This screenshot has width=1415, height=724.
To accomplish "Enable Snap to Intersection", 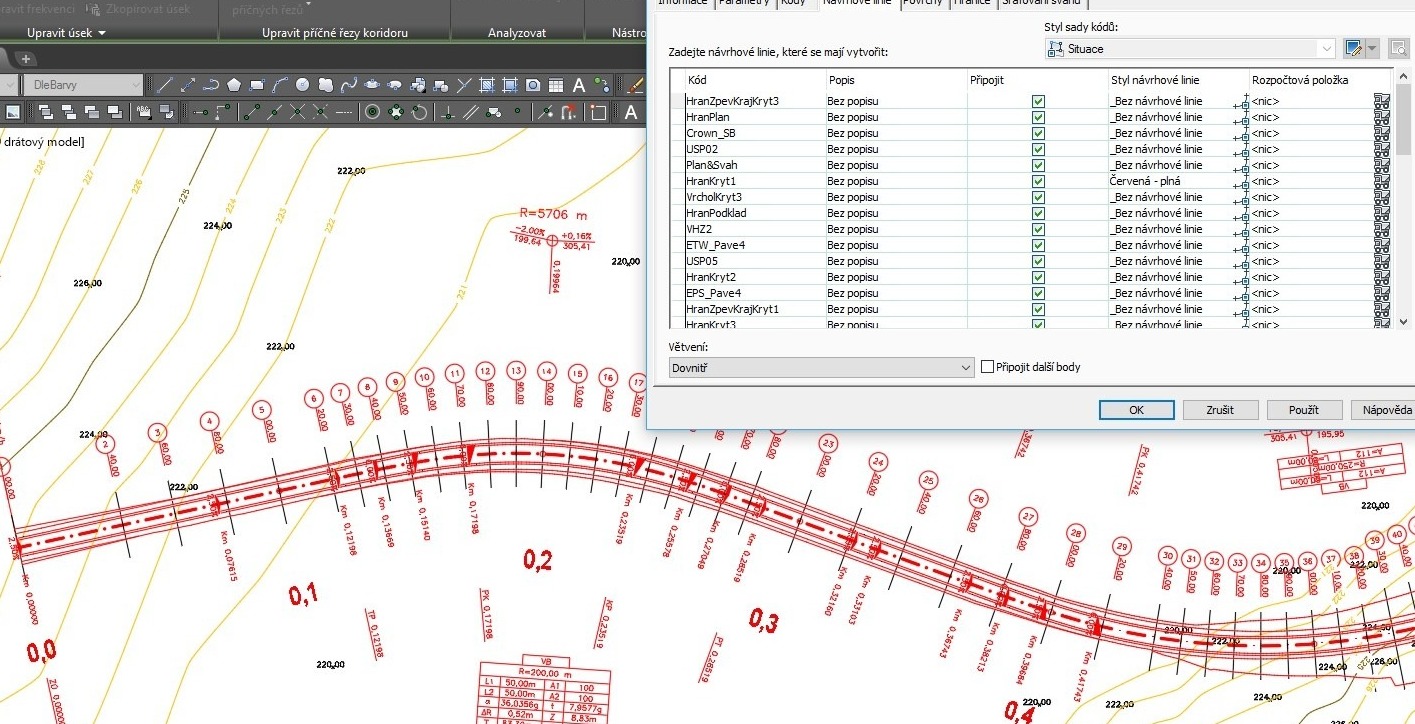I will [297, 113].
